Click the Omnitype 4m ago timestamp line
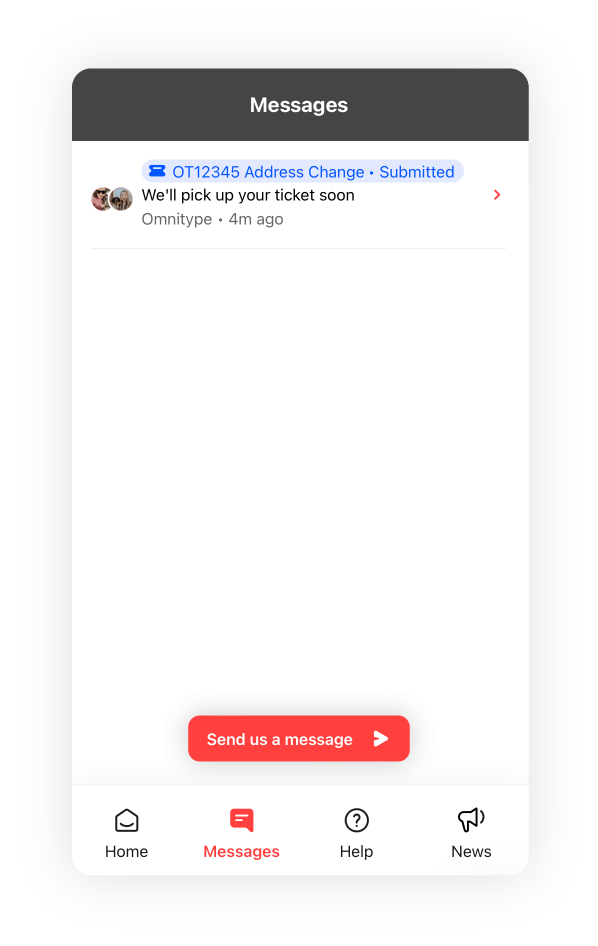Viewport: 598px width, 946px height. tap(212, 219)
